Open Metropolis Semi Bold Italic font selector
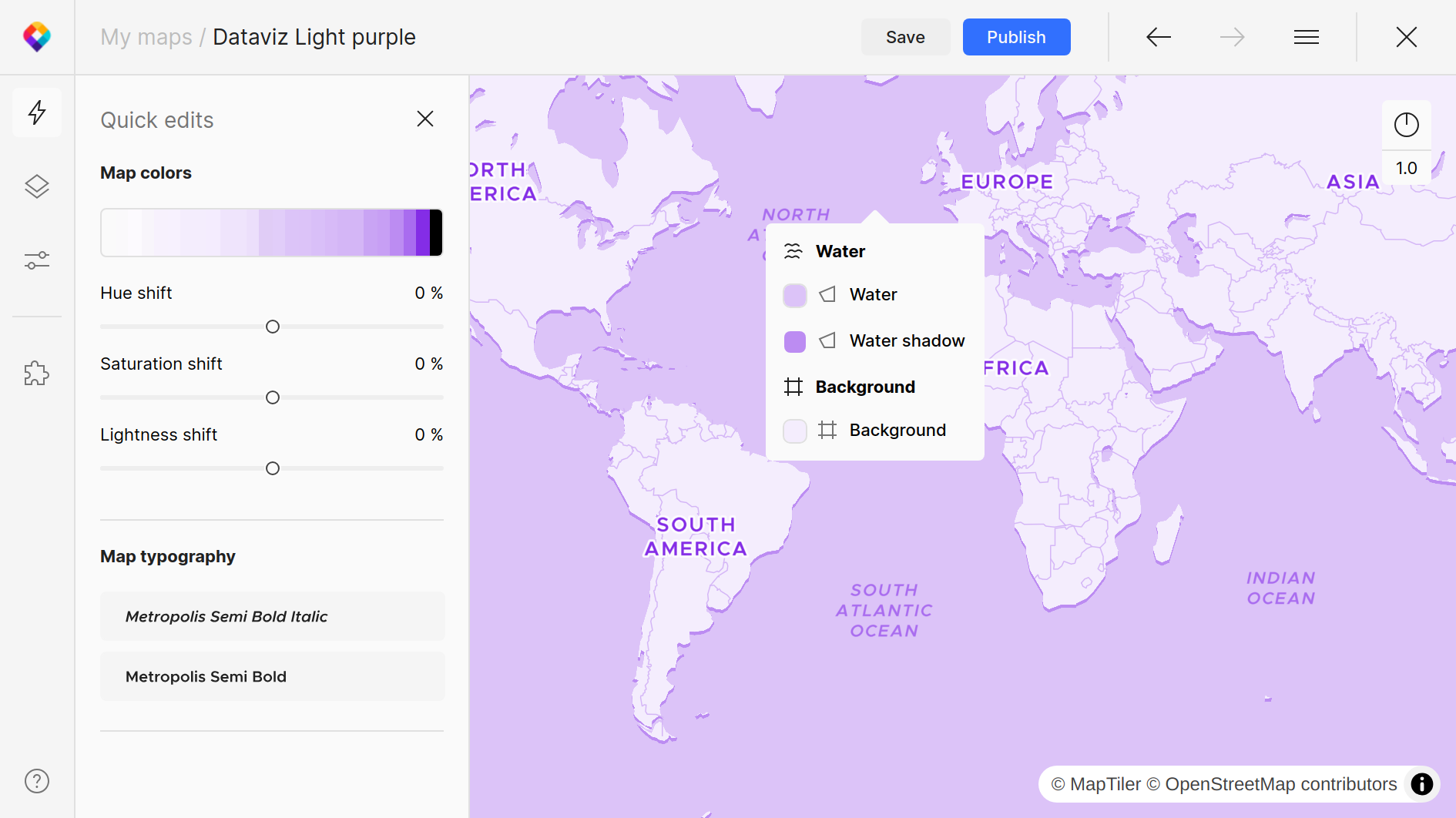The width and height of the screenshot is (1456, 818). point(272,616)
